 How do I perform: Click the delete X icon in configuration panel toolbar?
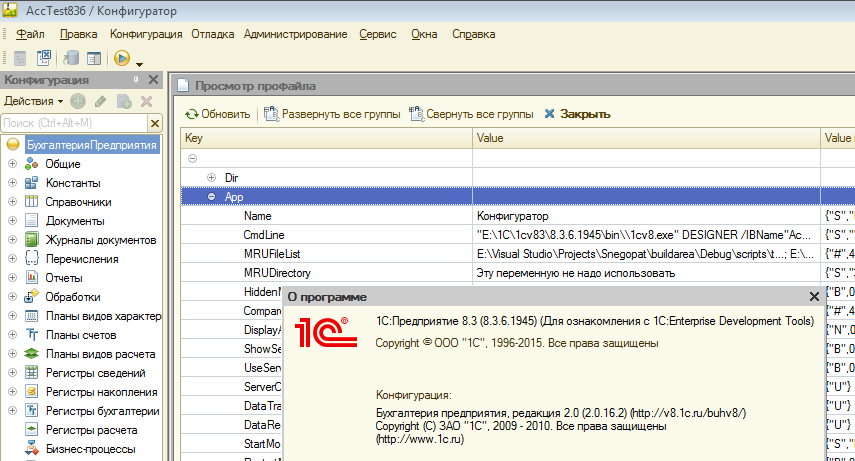point(146,101)
